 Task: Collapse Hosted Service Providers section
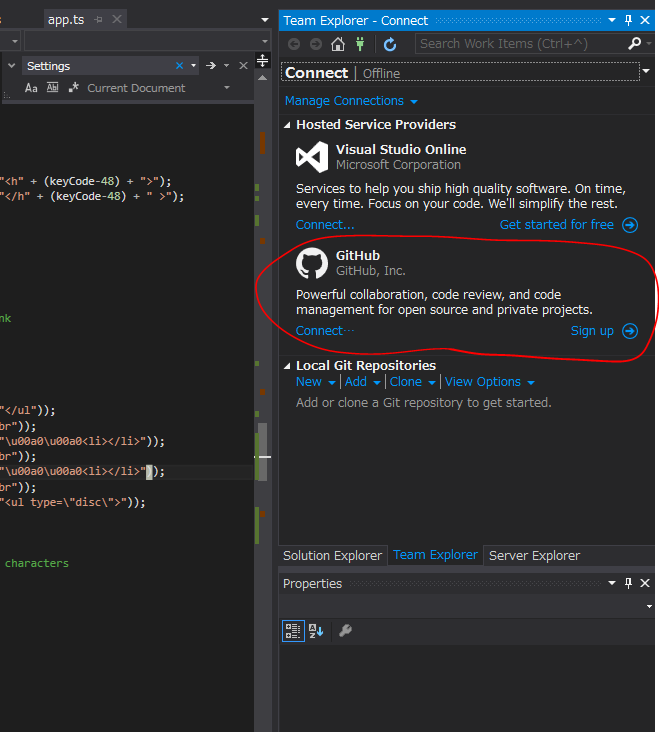pos(287,125)
